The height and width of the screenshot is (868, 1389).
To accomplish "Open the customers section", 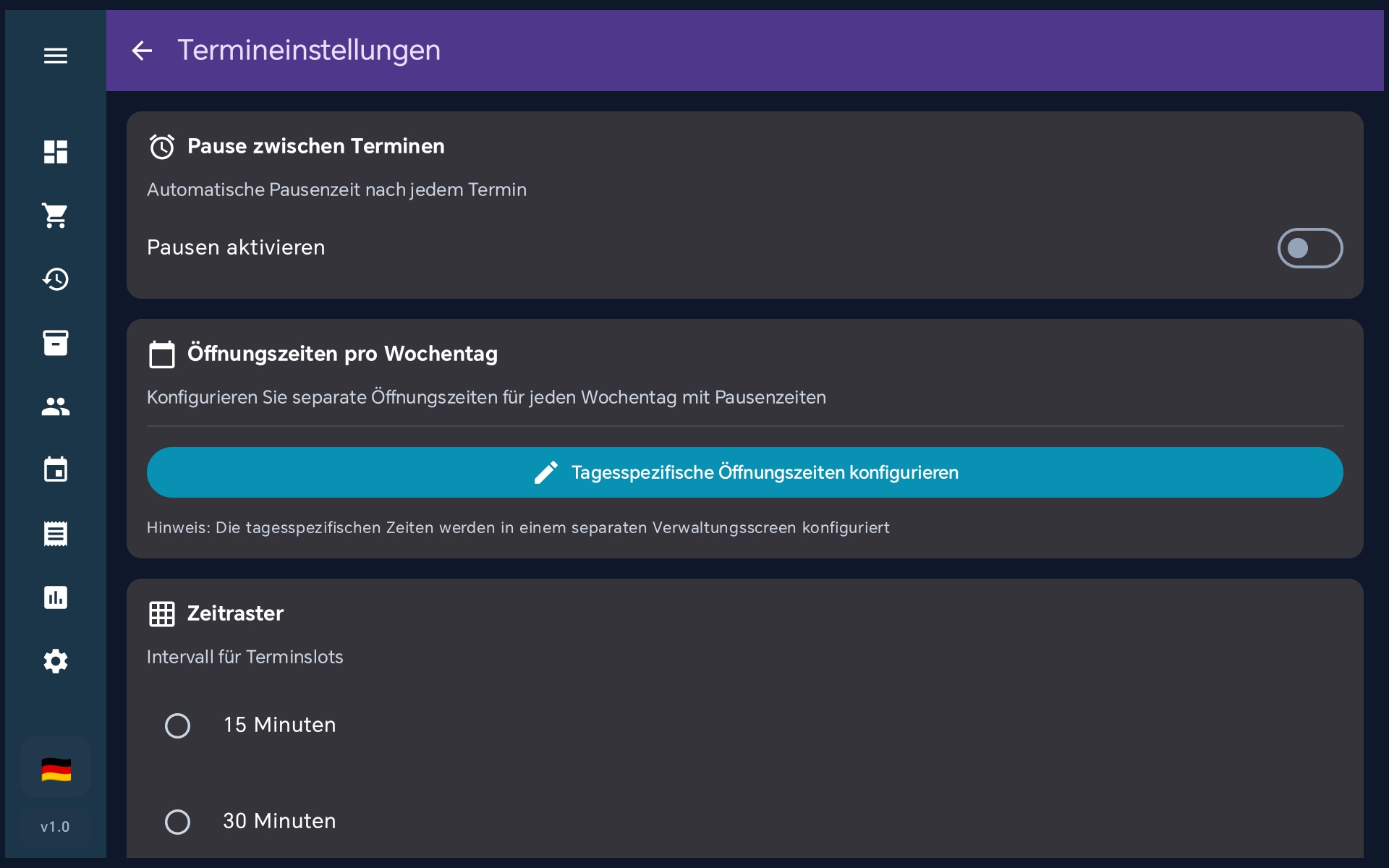I will [x=55, y=407].
